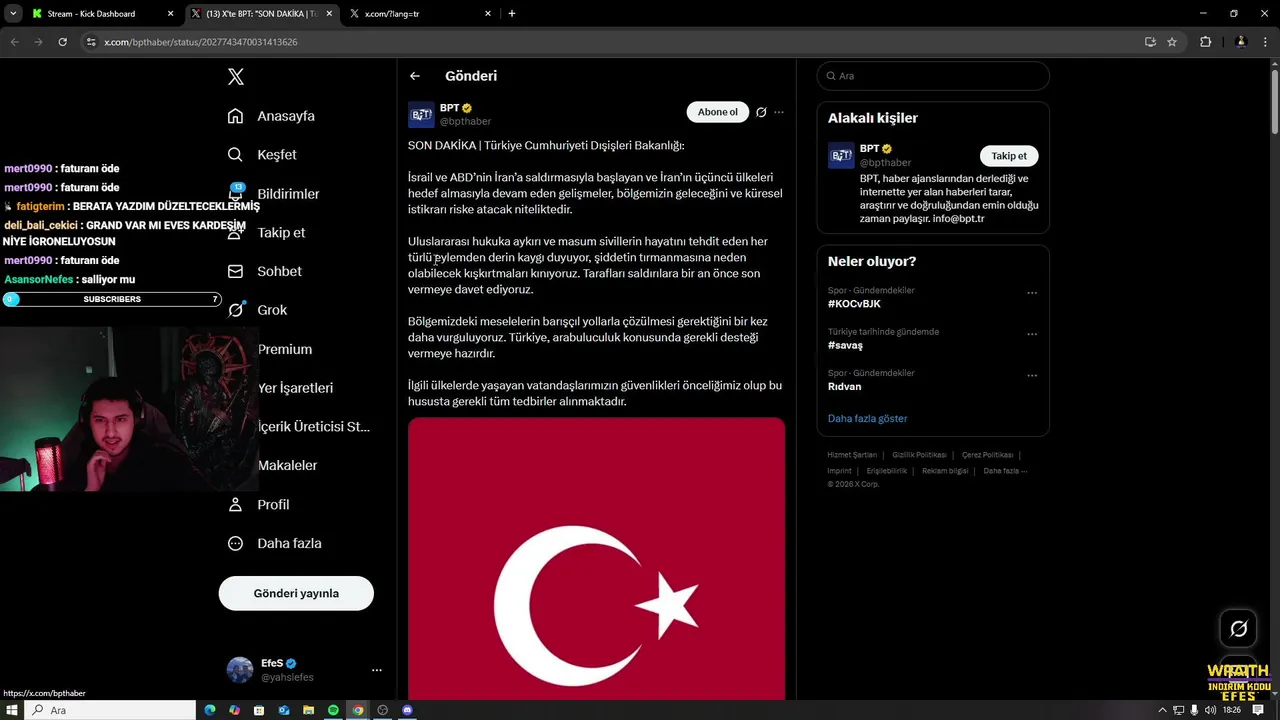The width and height of the screenshot is (1280, 720).
Task: Open Gizlilik Politikası footer link
Action: click(919, 455)
